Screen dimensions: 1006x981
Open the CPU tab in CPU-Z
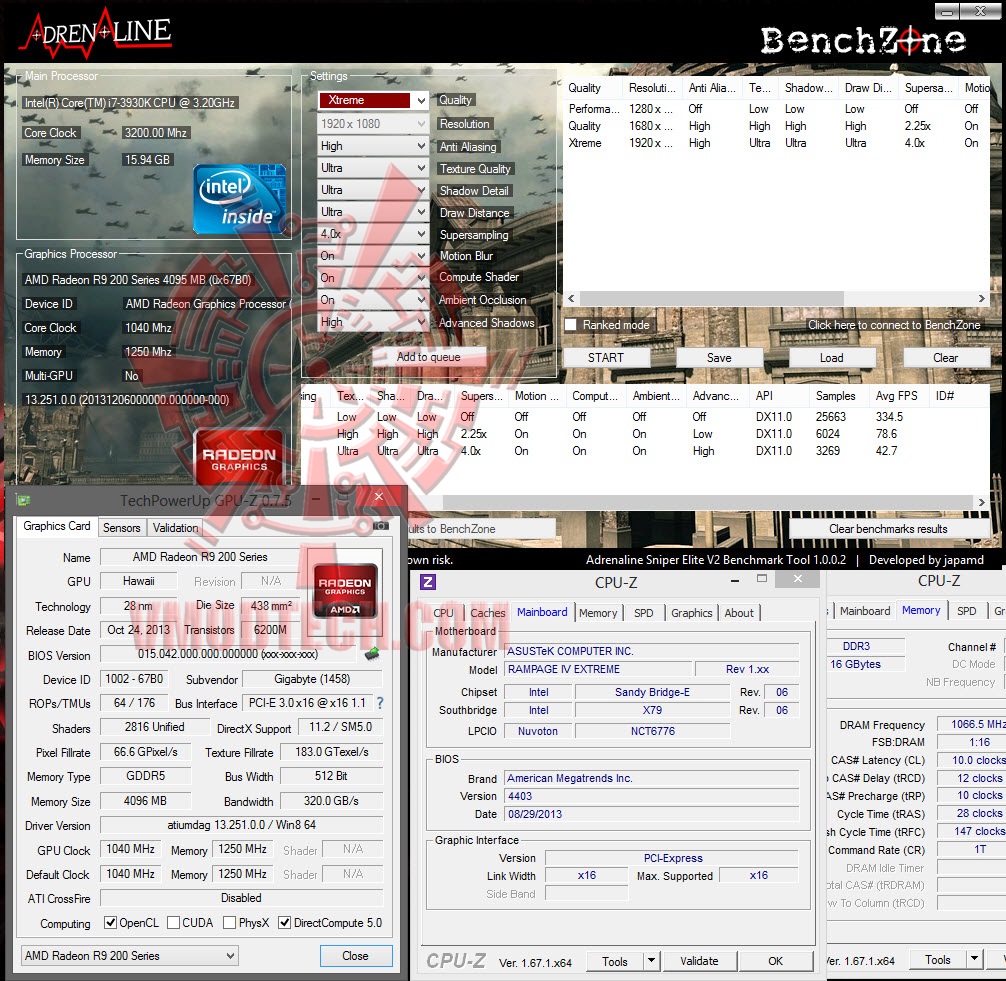click(443, 613)
